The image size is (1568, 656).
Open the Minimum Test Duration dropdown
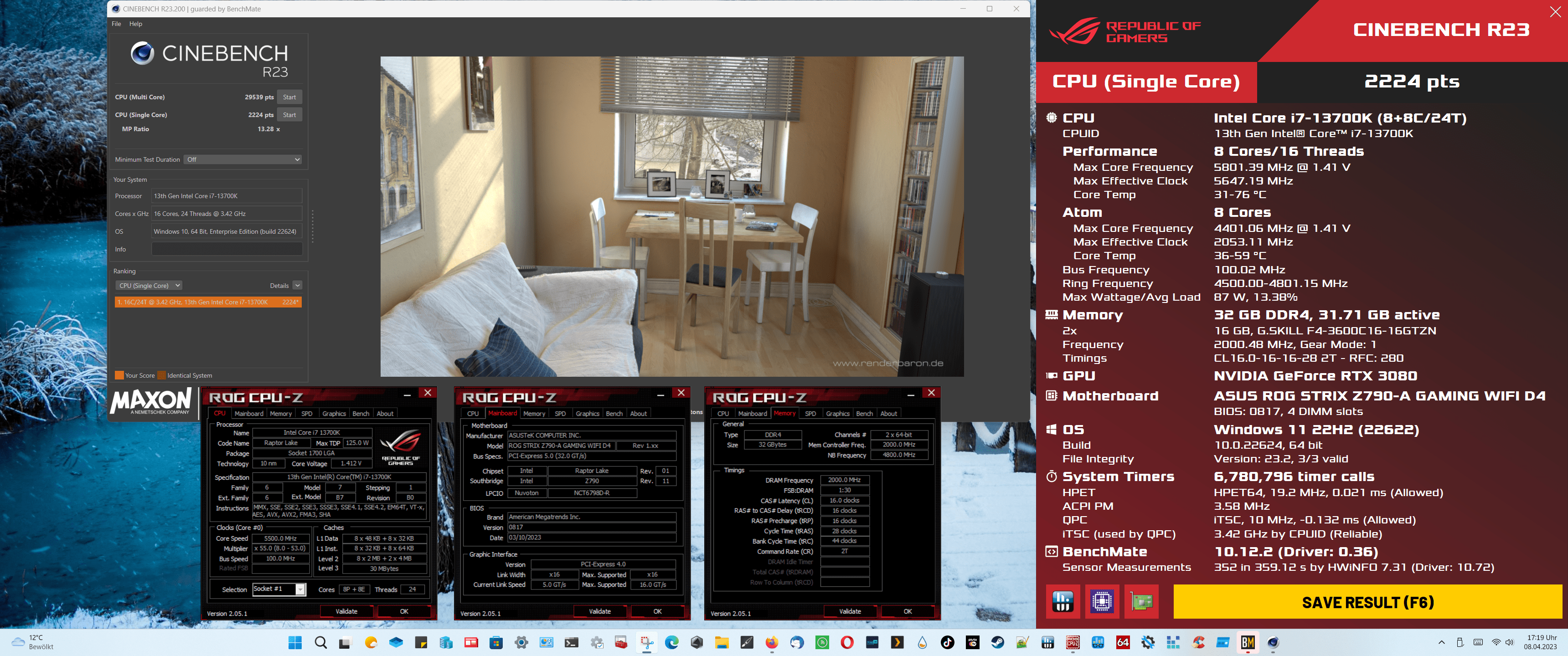point(243,159)
